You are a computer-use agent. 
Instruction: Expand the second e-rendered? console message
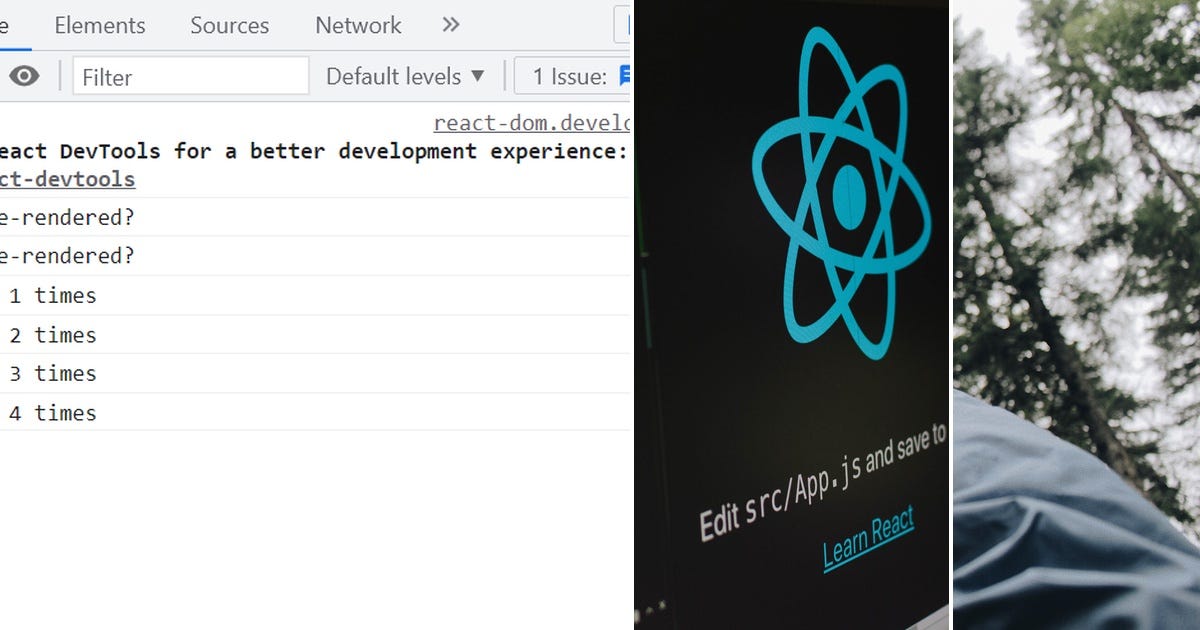[x=65, y=256]
